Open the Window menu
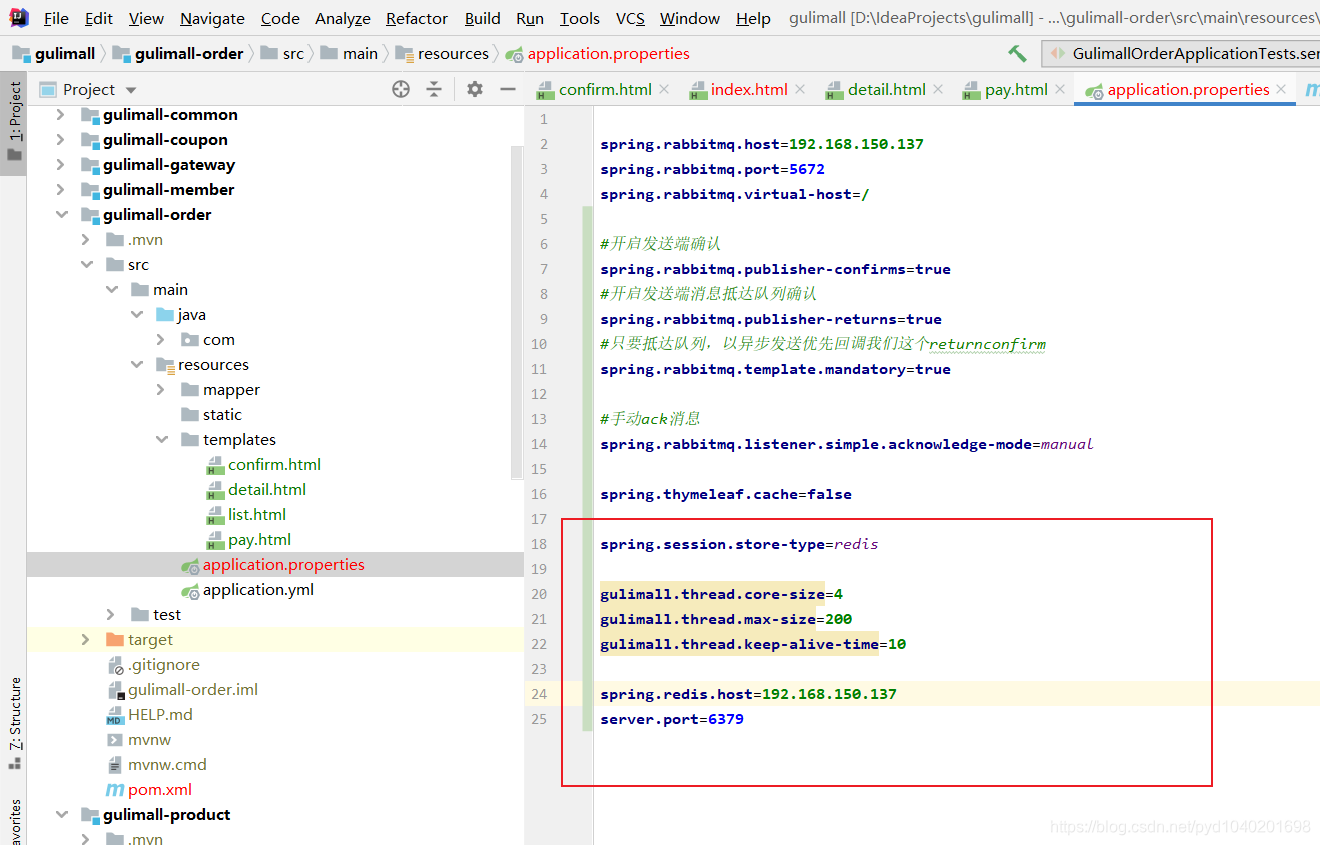The image size is (1320, 845). tap(690, 18)
